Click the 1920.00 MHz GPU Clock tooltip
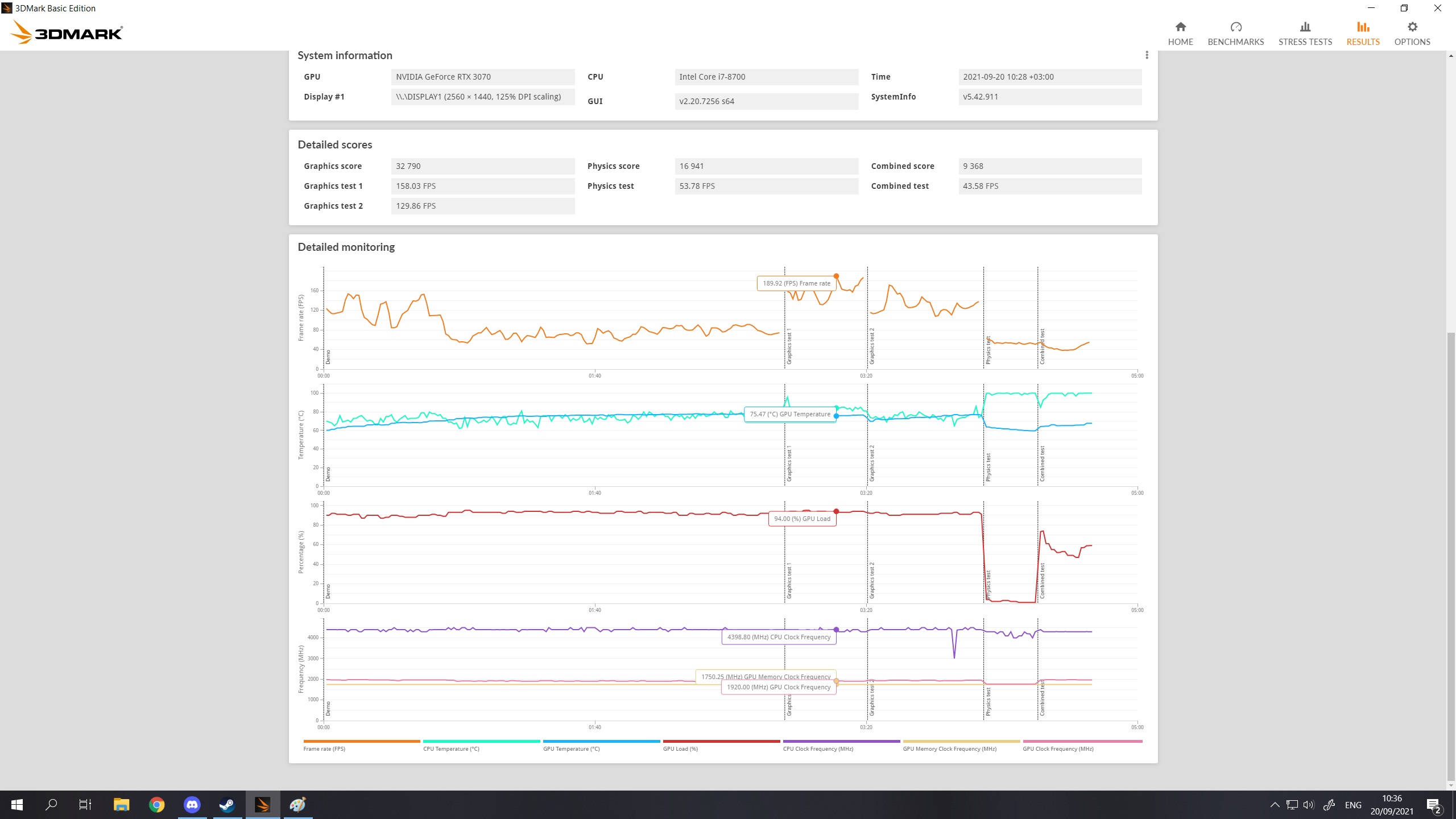This screenshot has width=1456, height=819. tap(779, 687)
